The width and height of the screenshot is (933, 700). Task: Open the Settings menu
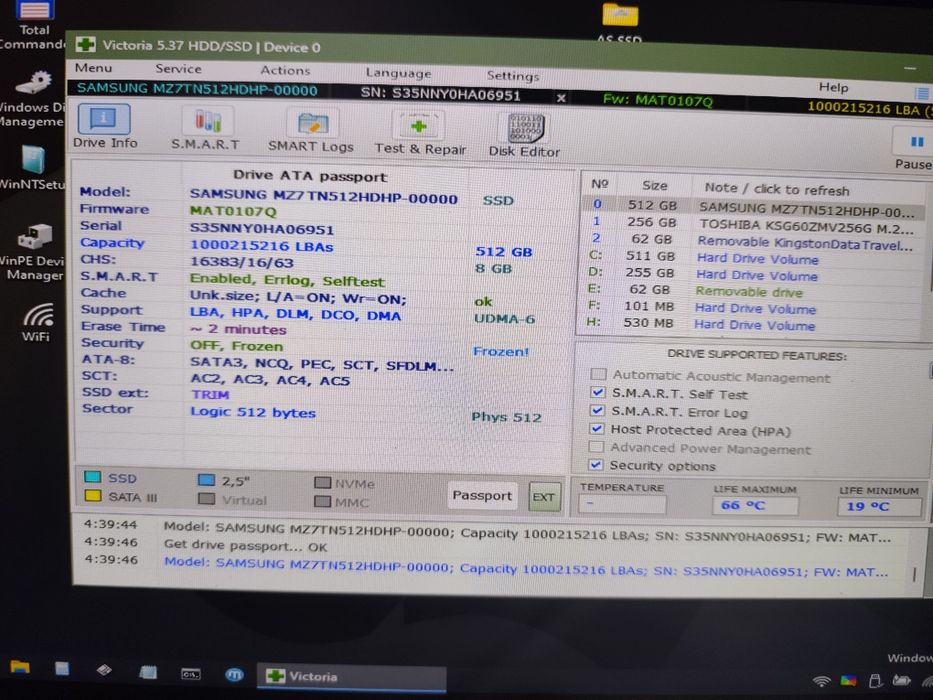click(512, 76)
